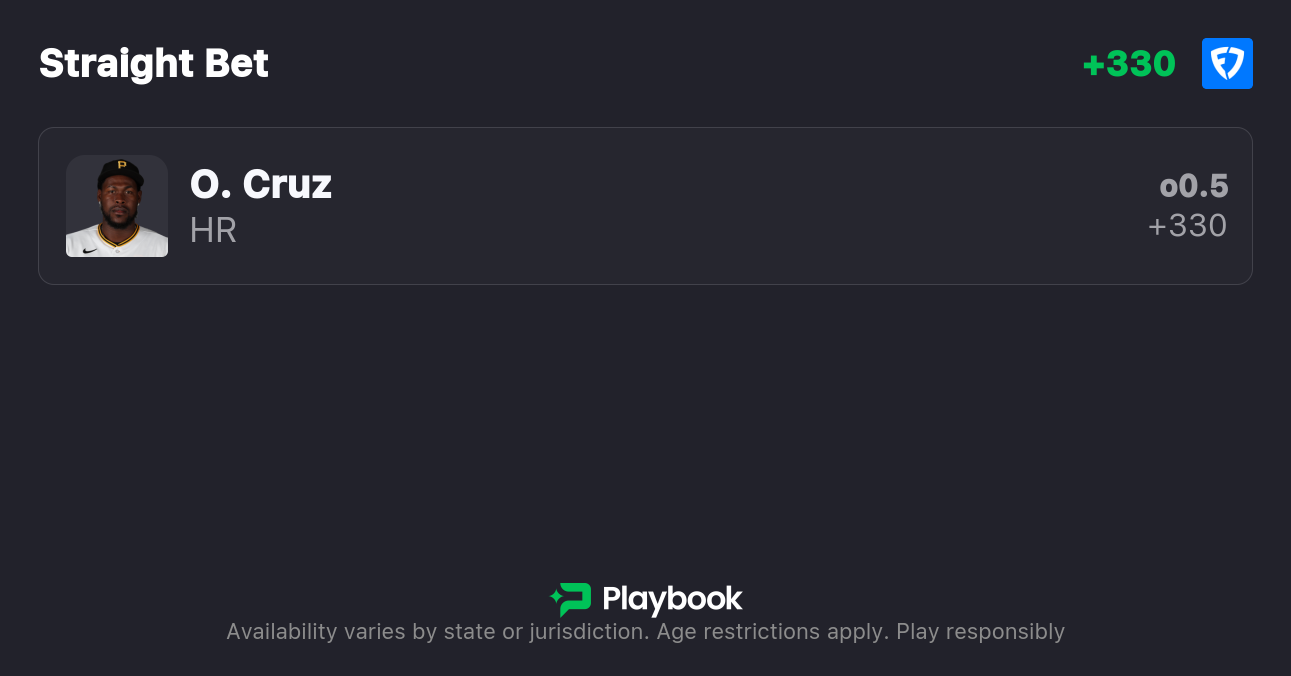Click the +330 odds on the bet card
The height and width of the screenshot is (676, 1291).
1188,225
